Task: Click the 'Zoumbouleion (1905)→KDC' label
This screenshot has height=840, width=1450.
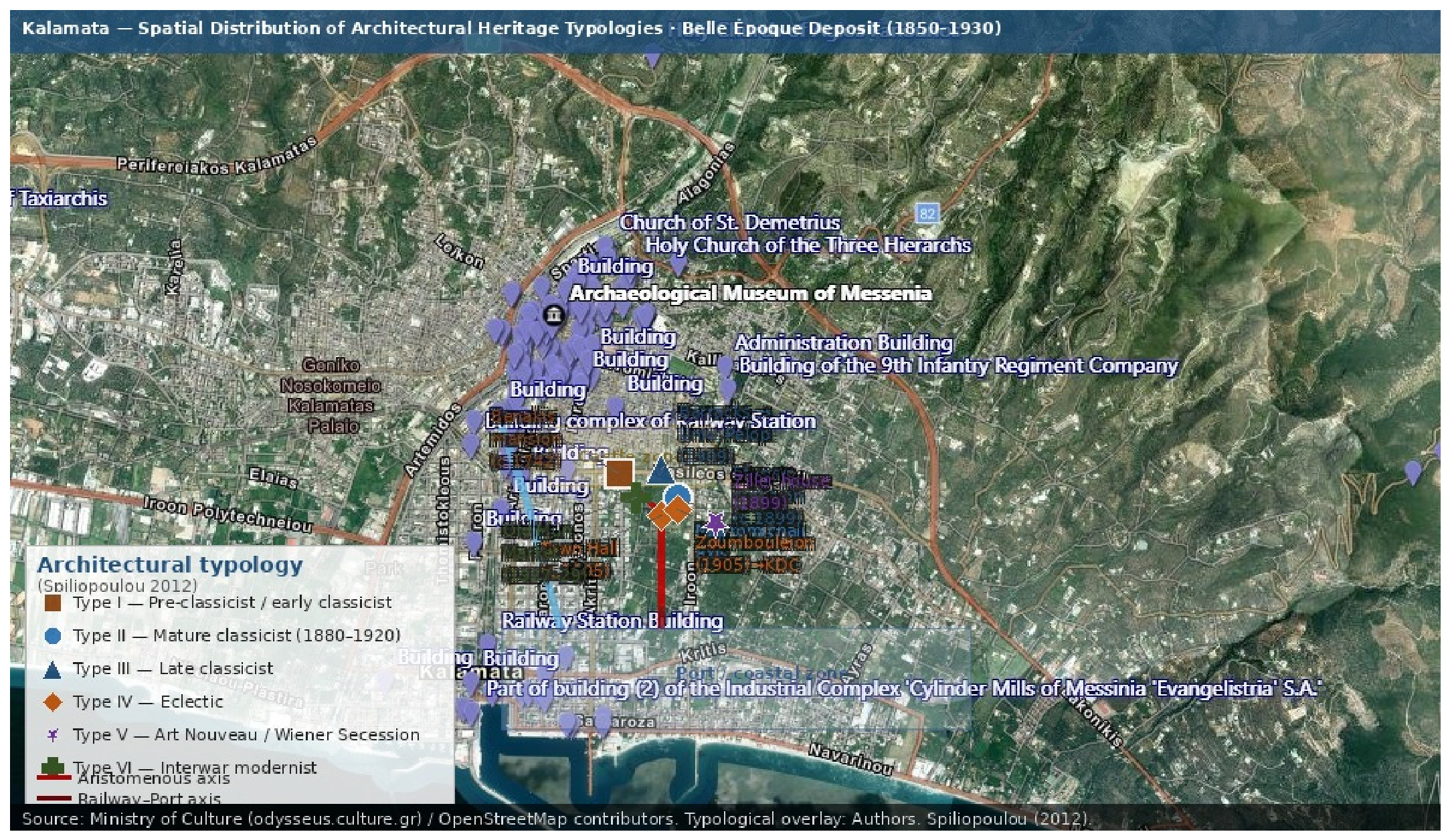Action: pyautogui.click(x=754, y=554)
